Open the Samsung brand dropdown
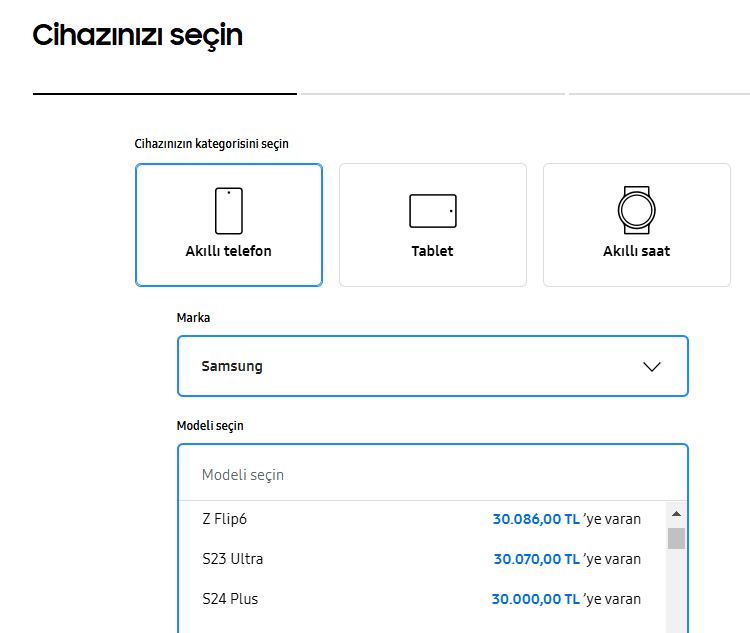The image size is (750, 633). (433, 366)
